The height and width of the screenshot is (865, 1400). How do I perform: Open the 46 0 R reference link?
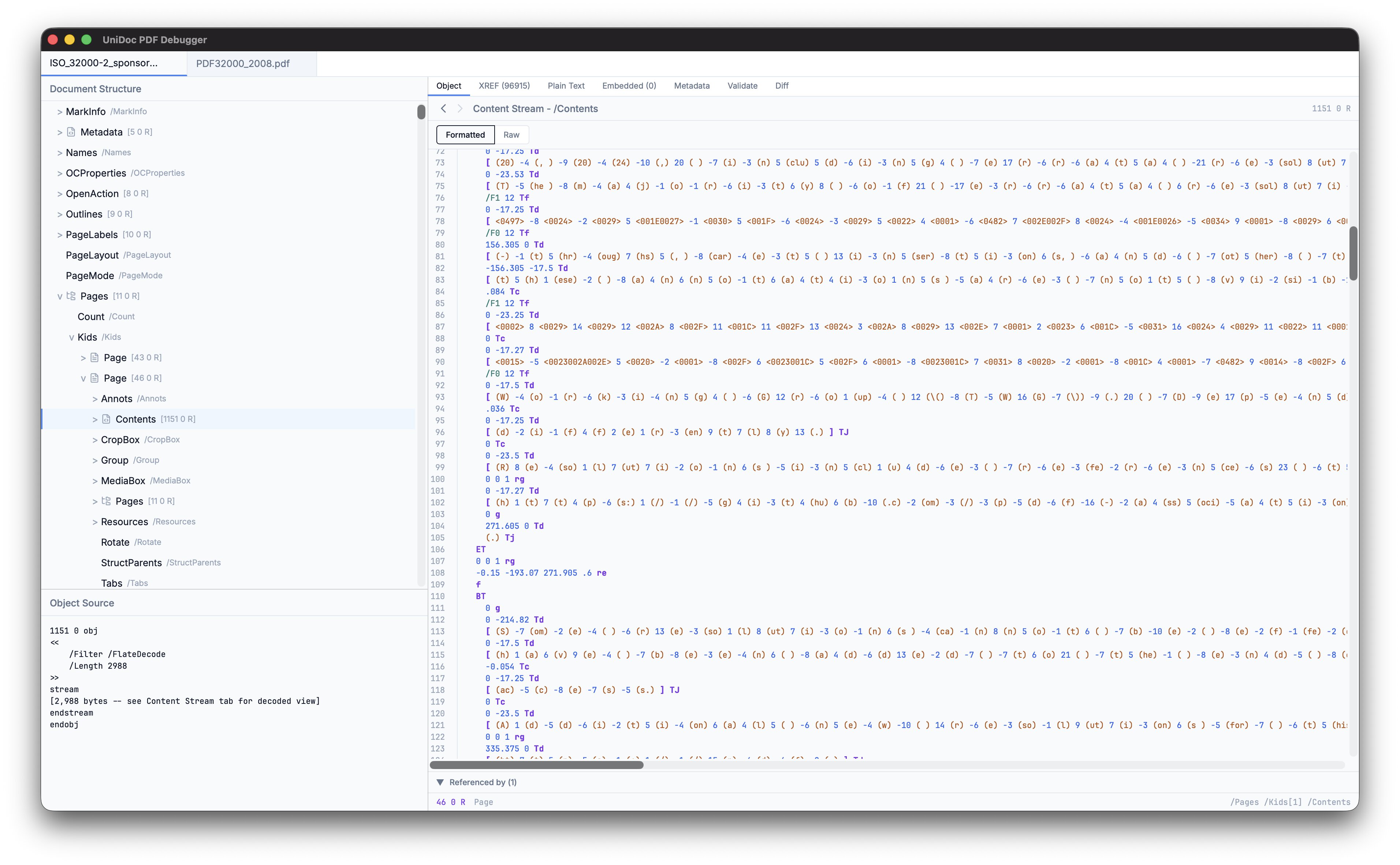(x=451, y=802)
